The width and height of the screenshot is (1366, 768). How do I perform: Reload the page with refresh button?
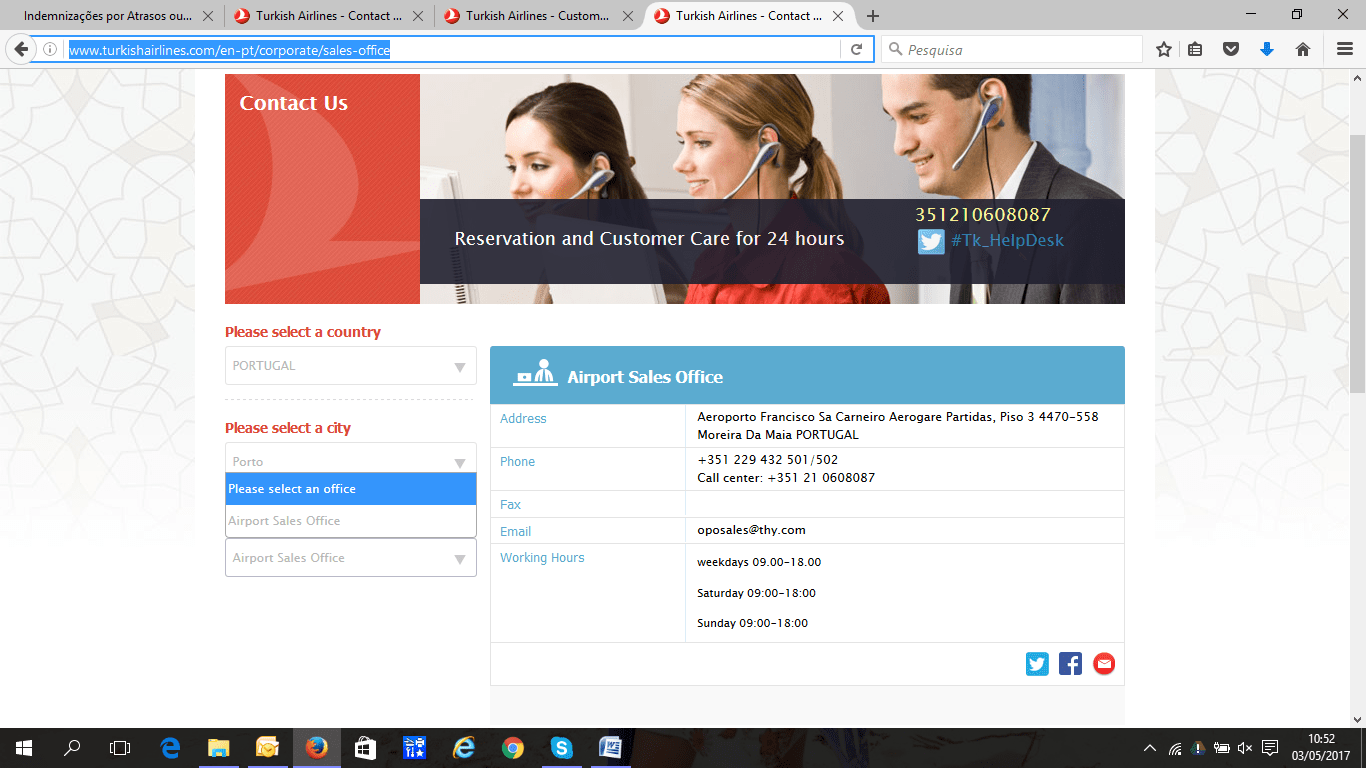pyautogui.click(x=856, y=49)
